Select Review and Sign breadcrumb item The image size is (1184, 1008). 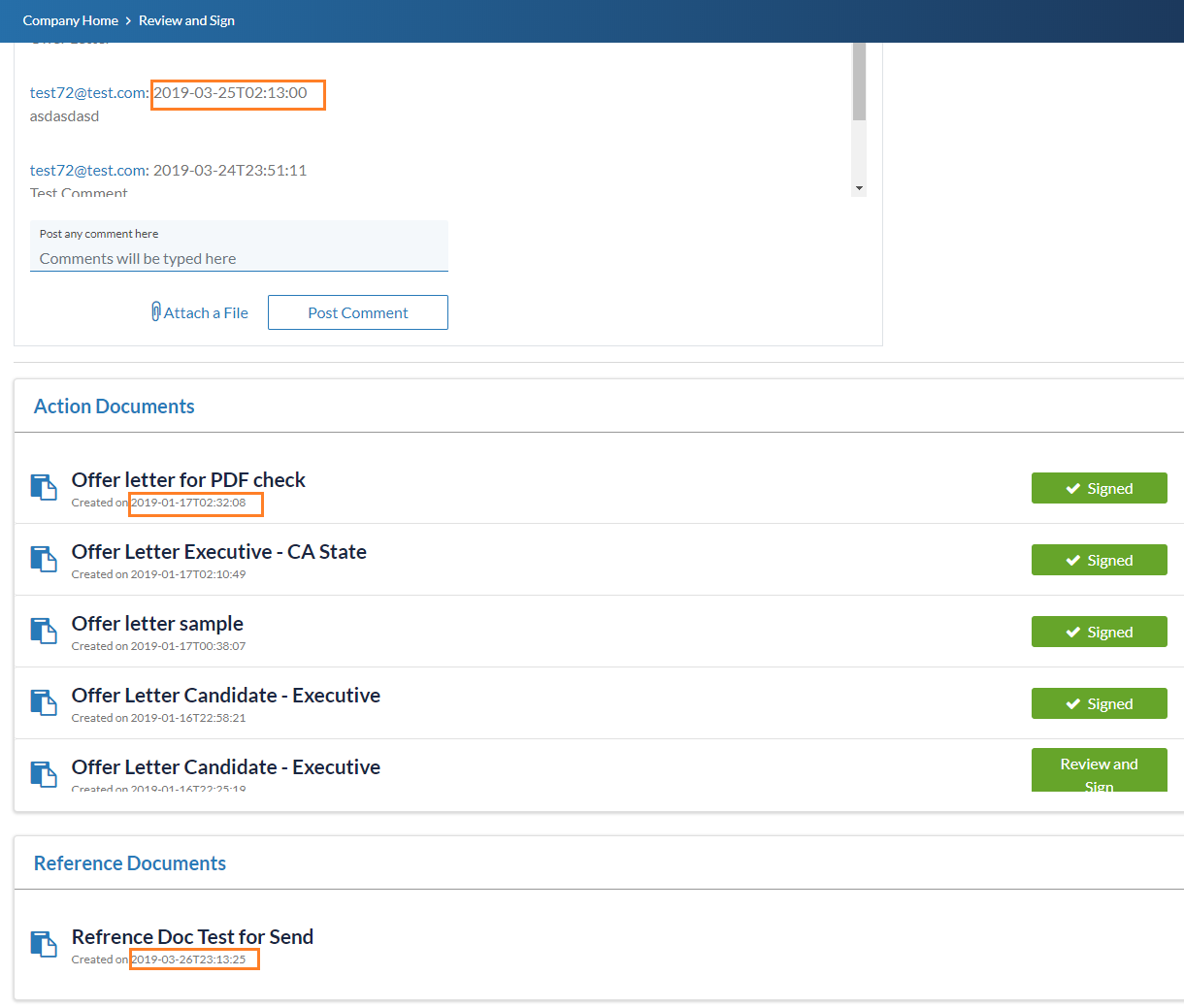[186, 20]
